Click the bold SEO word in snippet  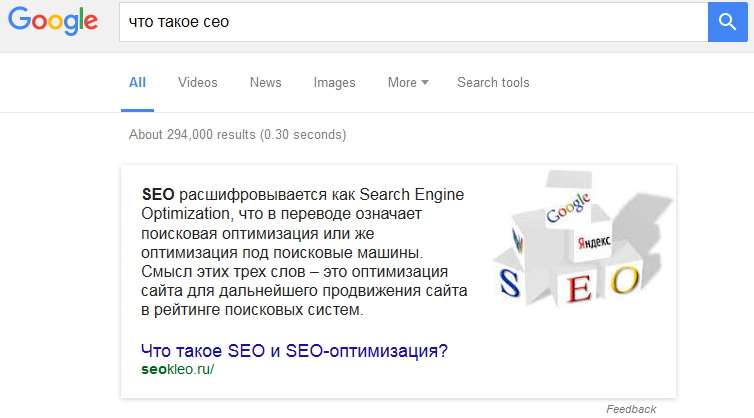[158, 194]
